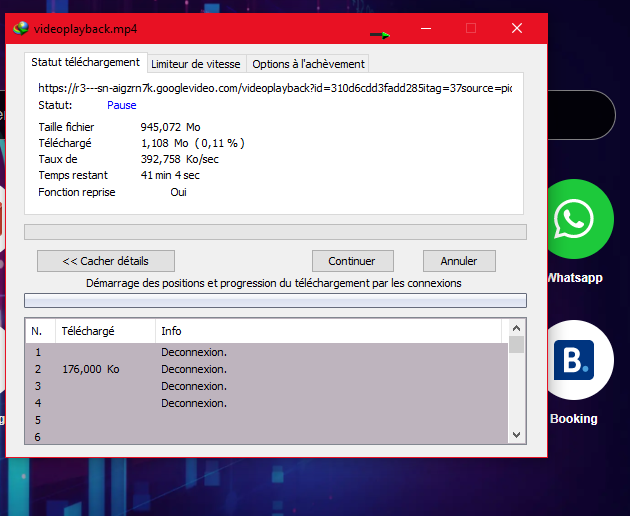The image size is (630, 516).
Task: Click the transfer rate 392,758 Ko/sec
Action: click(x=180, y=160)
